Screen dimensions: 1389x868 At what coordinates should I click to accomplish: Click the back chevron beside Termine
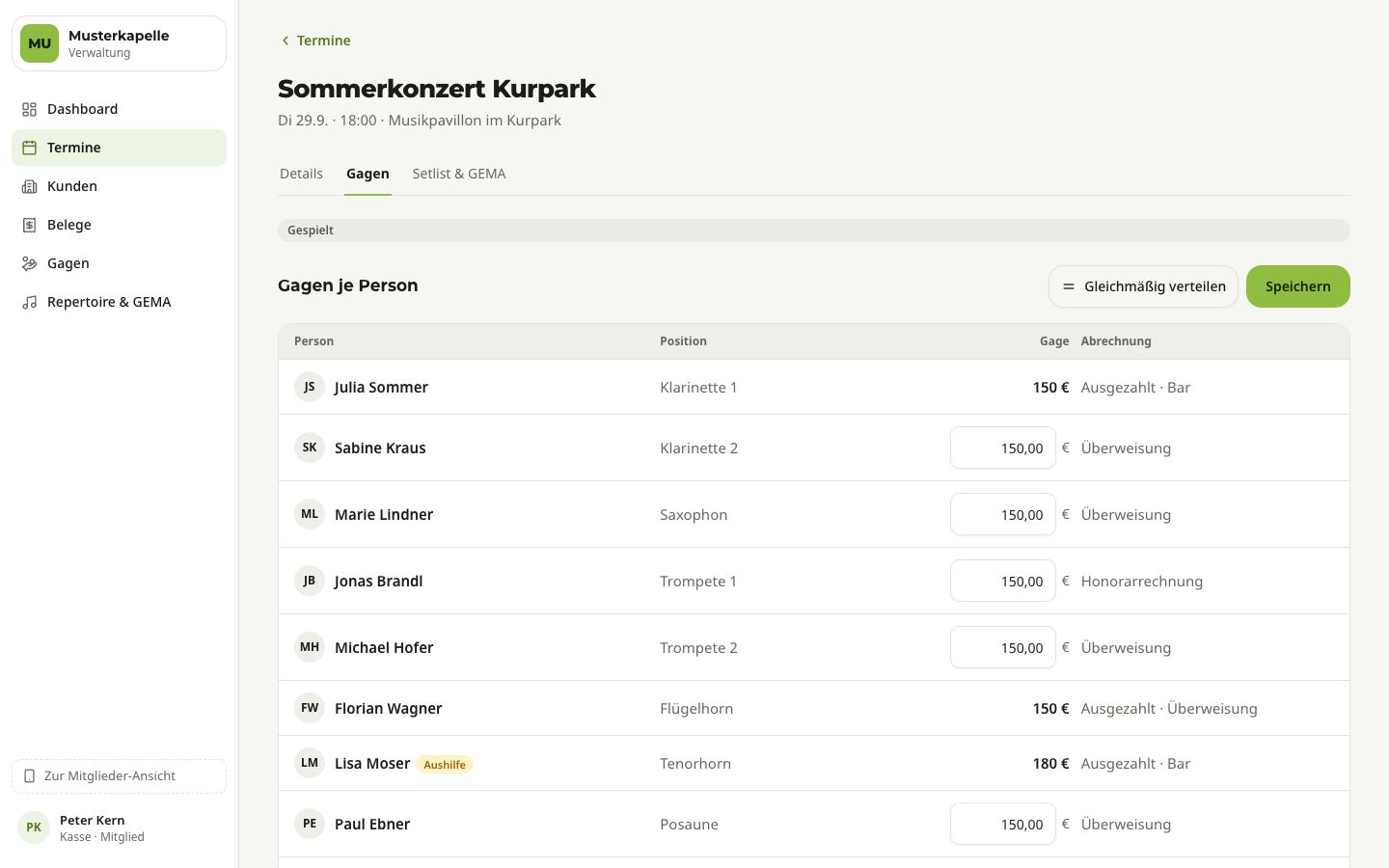(286, 41)
